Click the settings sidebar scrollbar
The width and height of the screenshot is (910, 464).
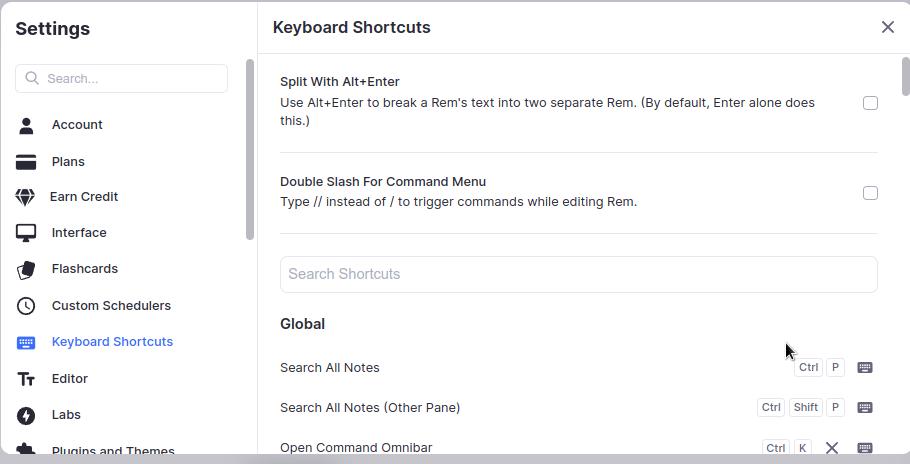[x=250, y=150]
